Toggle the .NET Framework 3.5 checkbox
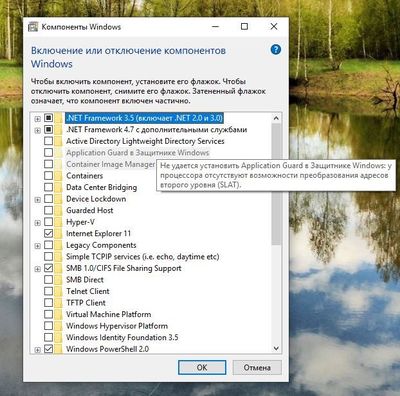The image size is (400, 396). (49, 118)
